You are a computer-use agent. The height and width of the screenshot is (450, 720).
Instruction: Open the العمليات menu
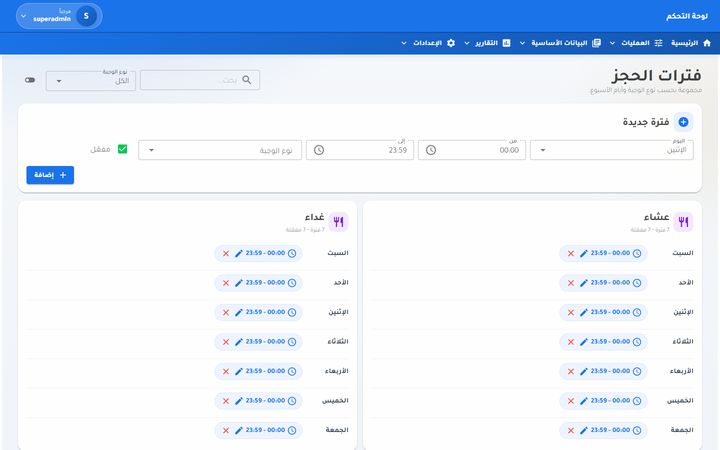click(x=636, y=43)
